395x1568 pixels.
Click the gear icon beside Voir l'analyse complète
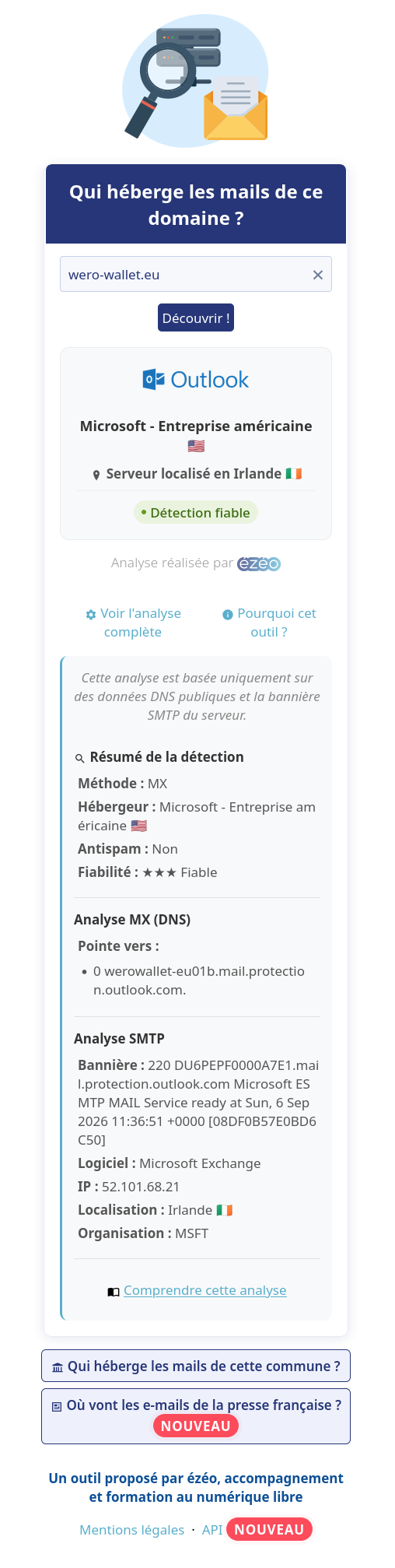tap(91, 614)
